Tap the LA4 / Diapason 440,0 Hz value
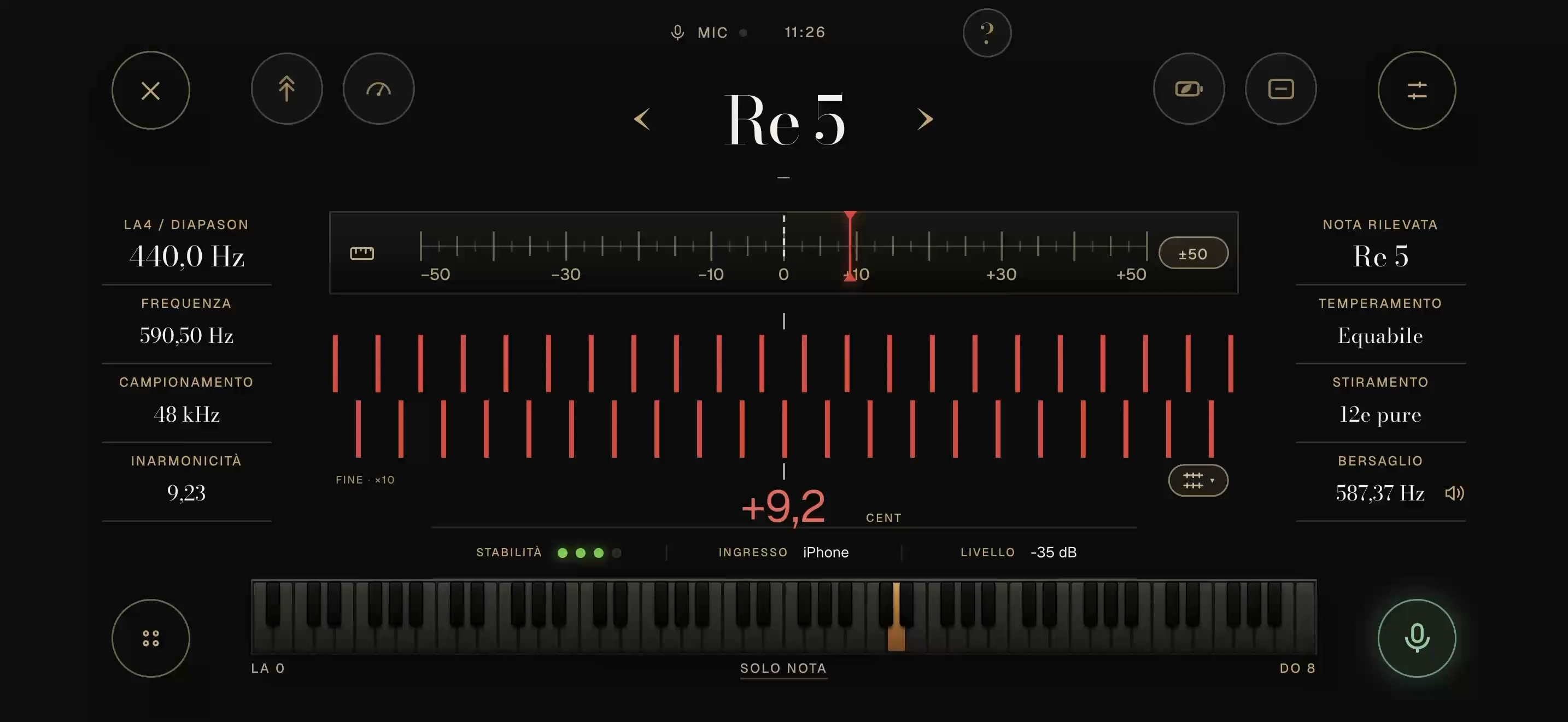1568x722 pixels. tap(187, 257)
